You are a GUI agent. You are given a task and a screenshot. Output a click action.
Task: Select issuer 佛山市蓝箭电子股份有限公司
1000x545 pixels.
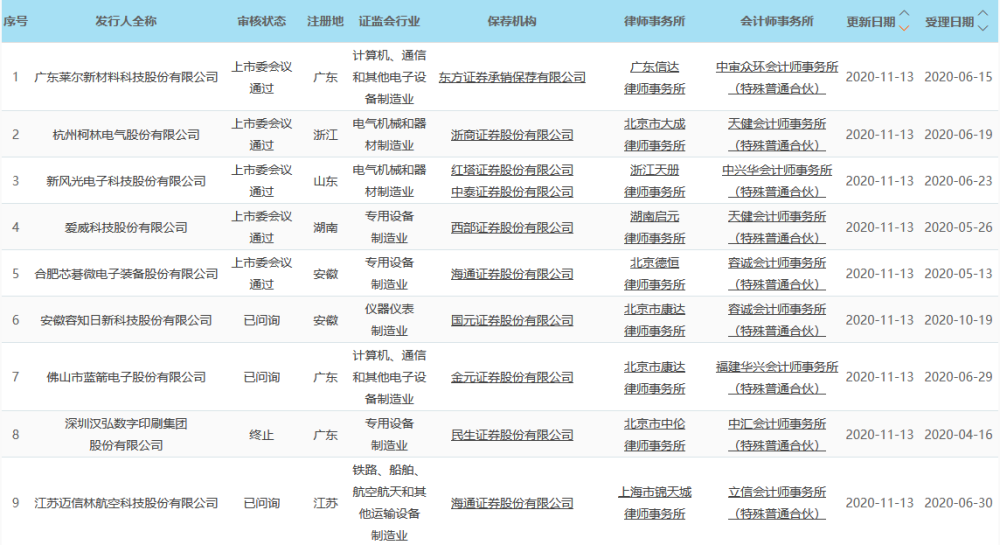[x=126, y=377]
